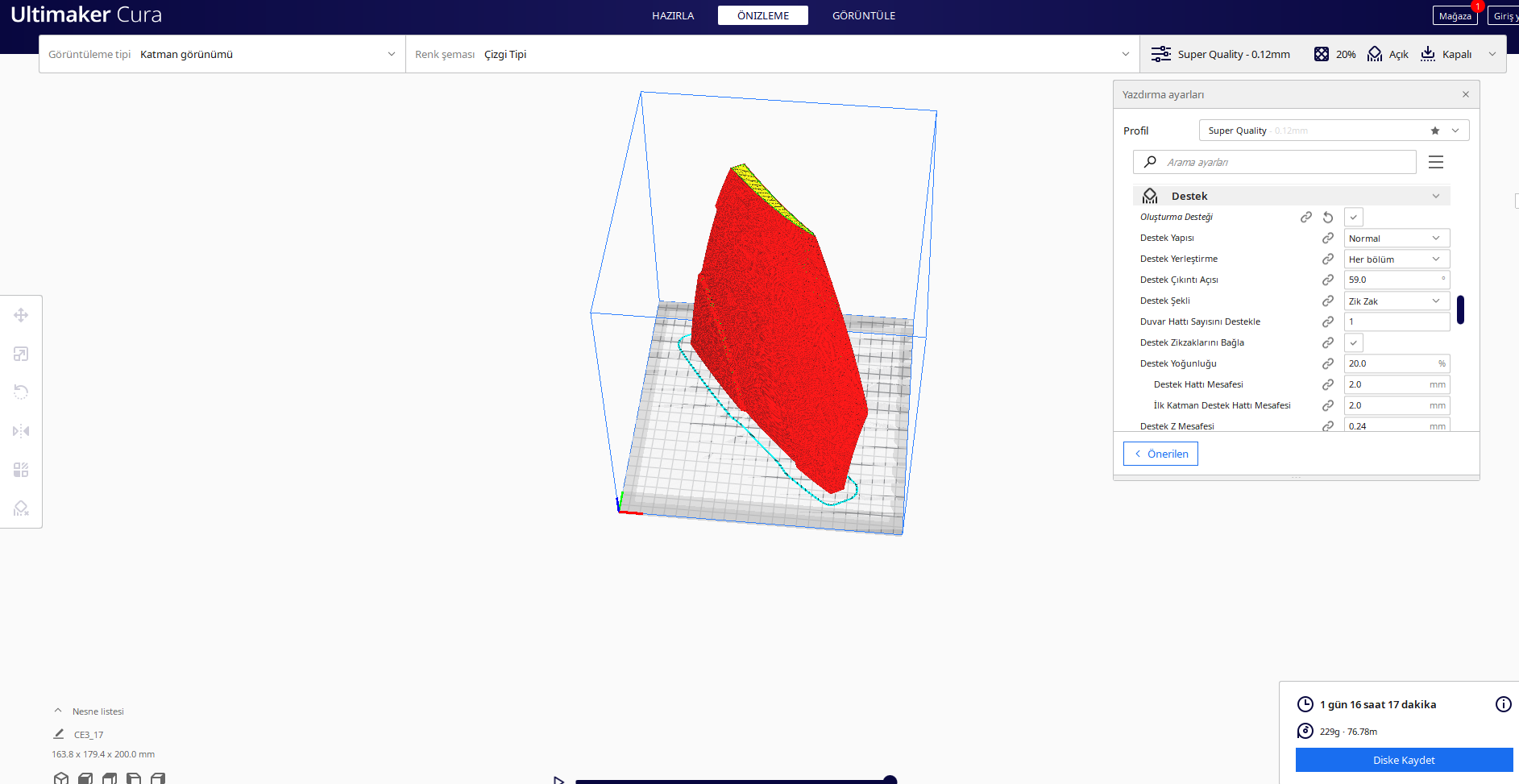Click the link icon for Oluşturma Desteği
Image resolution: width=1519 pixels, height=784 pixels.
click(x=1306, y=217)
